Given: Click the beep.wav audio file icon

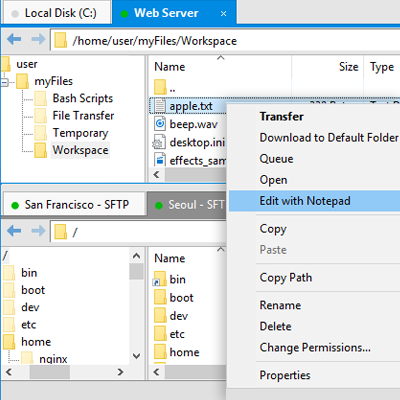Looking at the screenshot, I should pos(160,124).
